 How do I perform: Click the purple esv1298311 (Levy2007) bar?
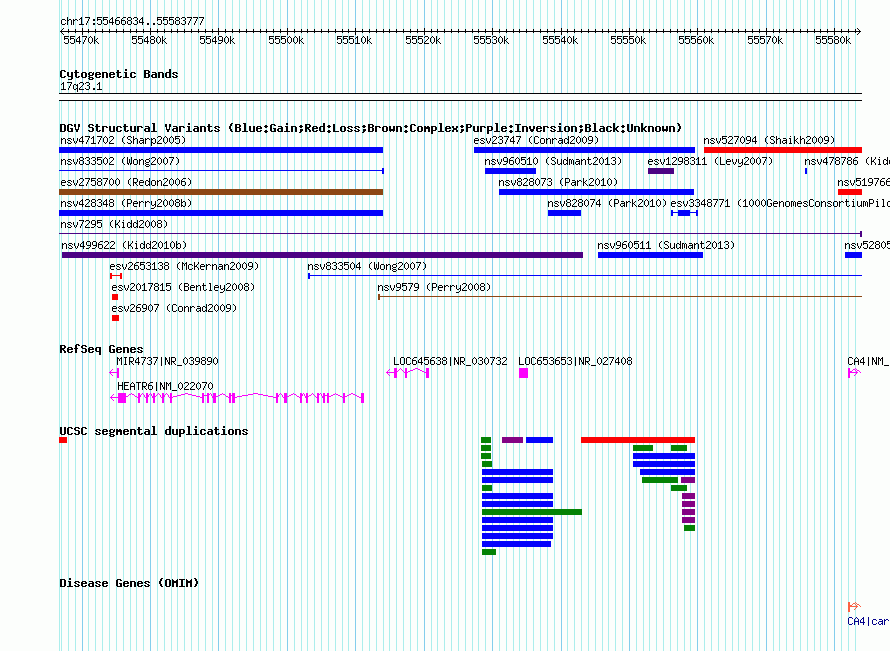point(661,171)
